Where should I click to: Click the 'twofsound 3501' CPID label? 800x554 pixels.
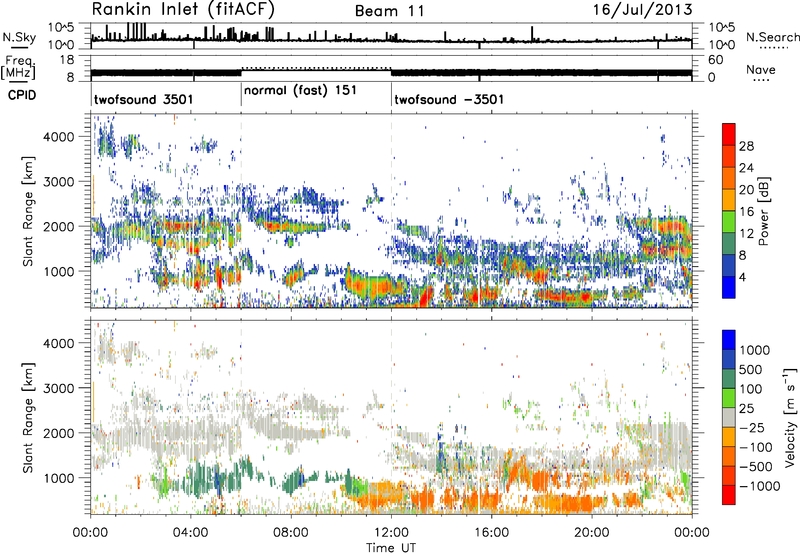click(x=143, y=99)
